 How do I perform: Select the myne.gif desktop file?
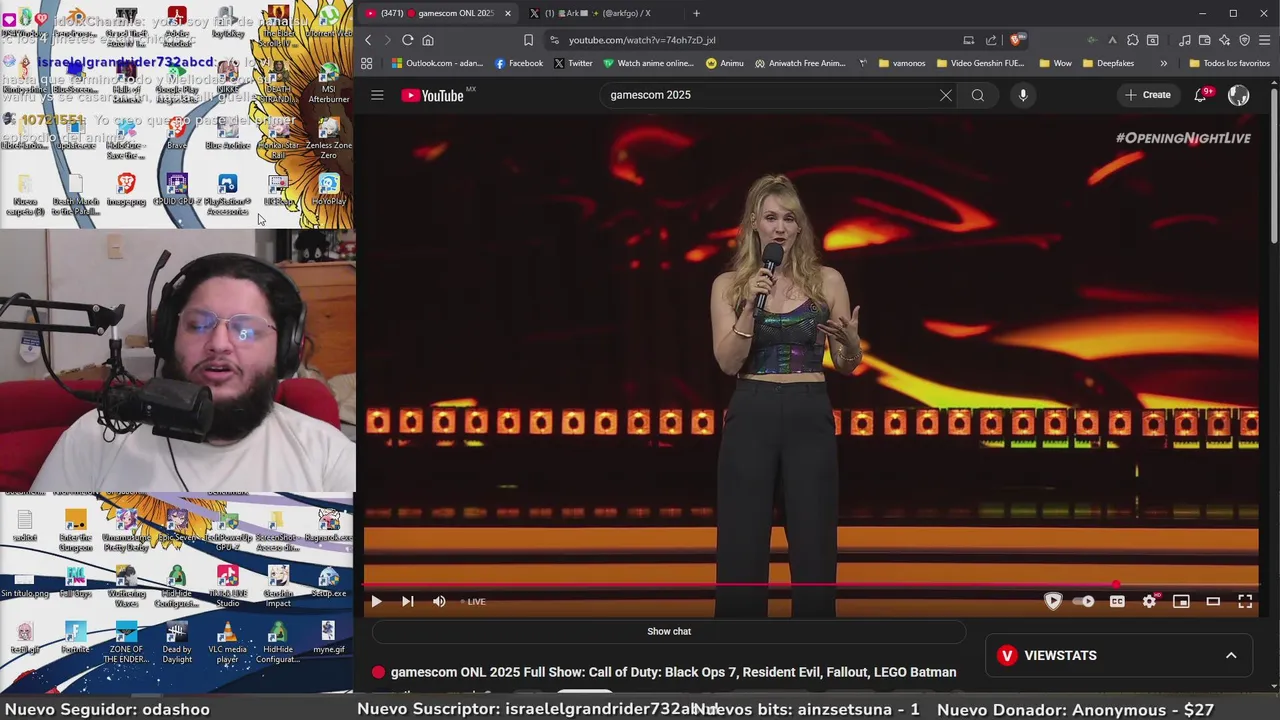pyautogui.click(x=328, y=638)
